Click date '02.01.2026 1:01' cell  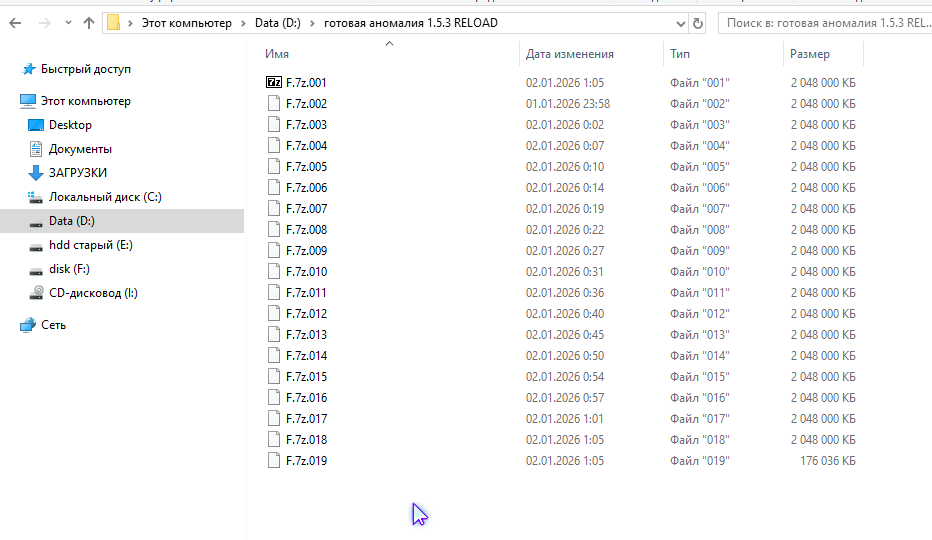[x=565, y=419]
